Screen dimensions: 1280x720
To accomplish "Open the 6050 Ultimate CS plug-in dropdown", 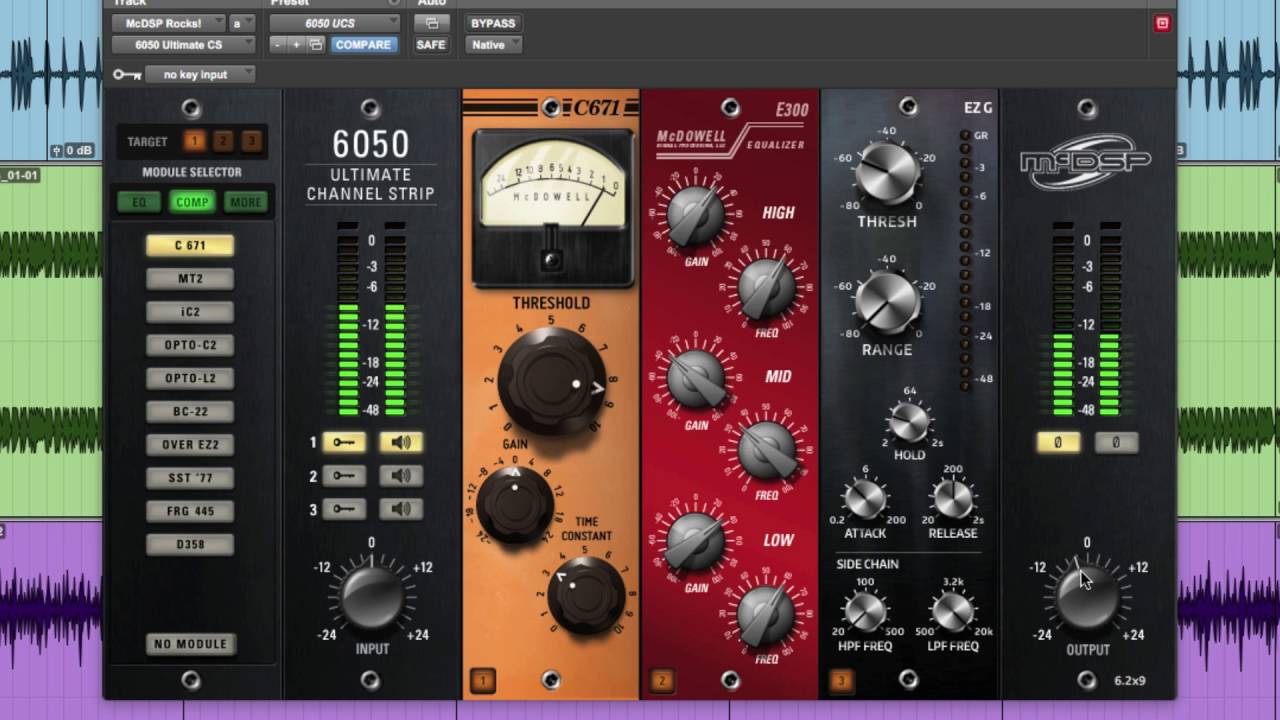I will 183,45.
